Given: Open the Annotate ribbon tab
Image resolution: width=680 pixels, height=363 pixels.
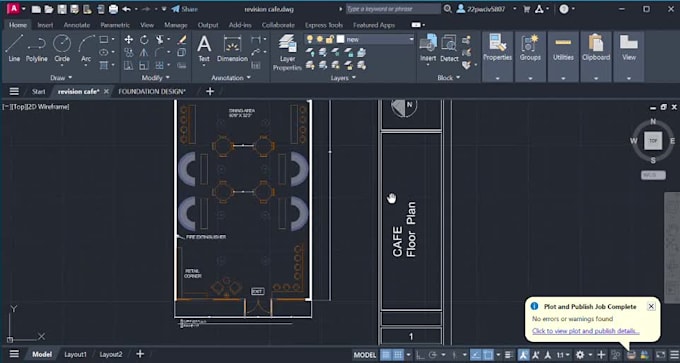Looking at the screenshot, I should pos(77,25).
